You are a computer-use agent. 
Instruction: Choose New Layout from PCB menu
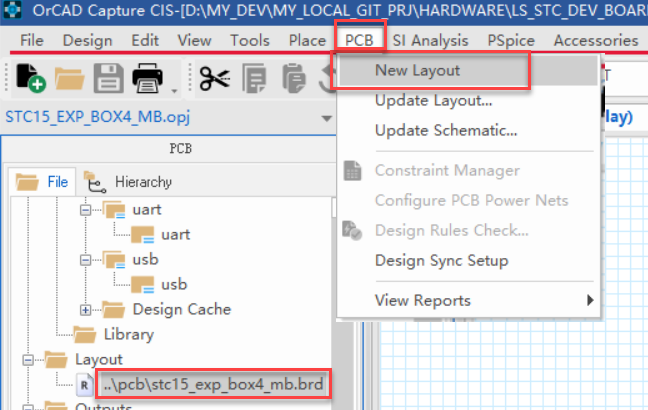point(417,71)
